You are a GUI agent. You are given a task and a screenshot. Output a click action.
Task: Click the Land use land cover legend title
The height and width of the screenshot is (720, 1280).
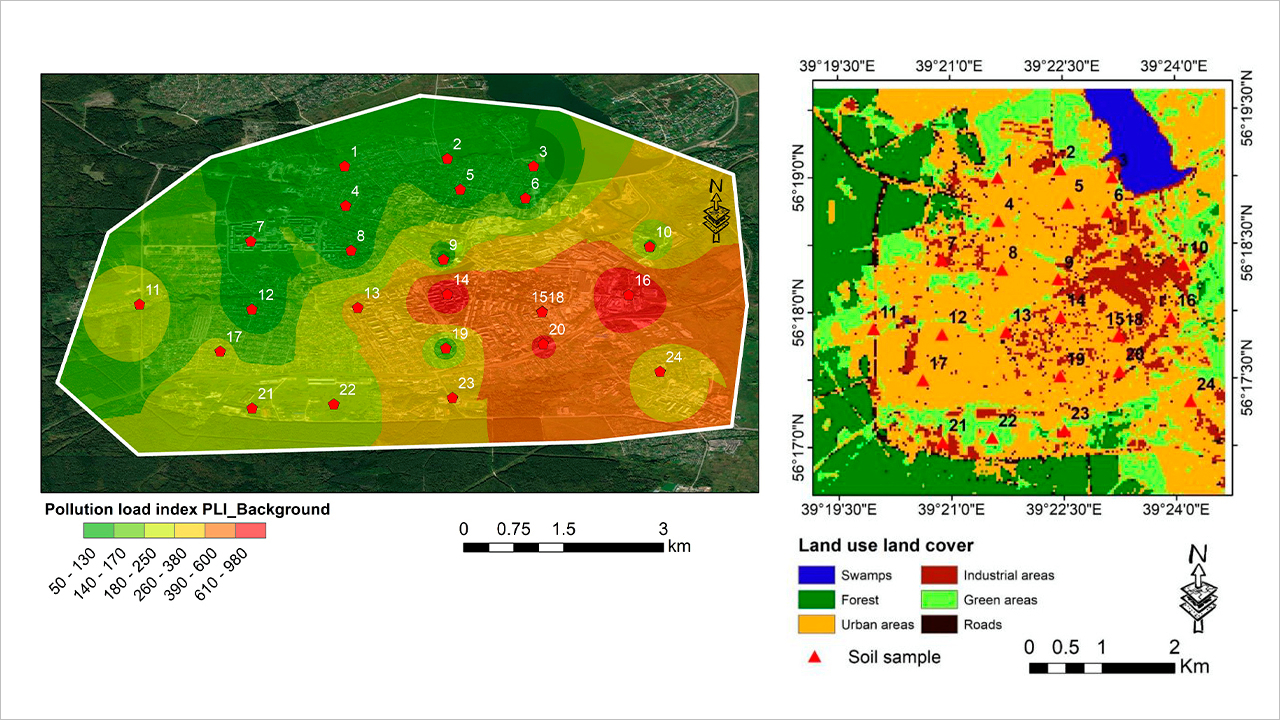point(885,546)
